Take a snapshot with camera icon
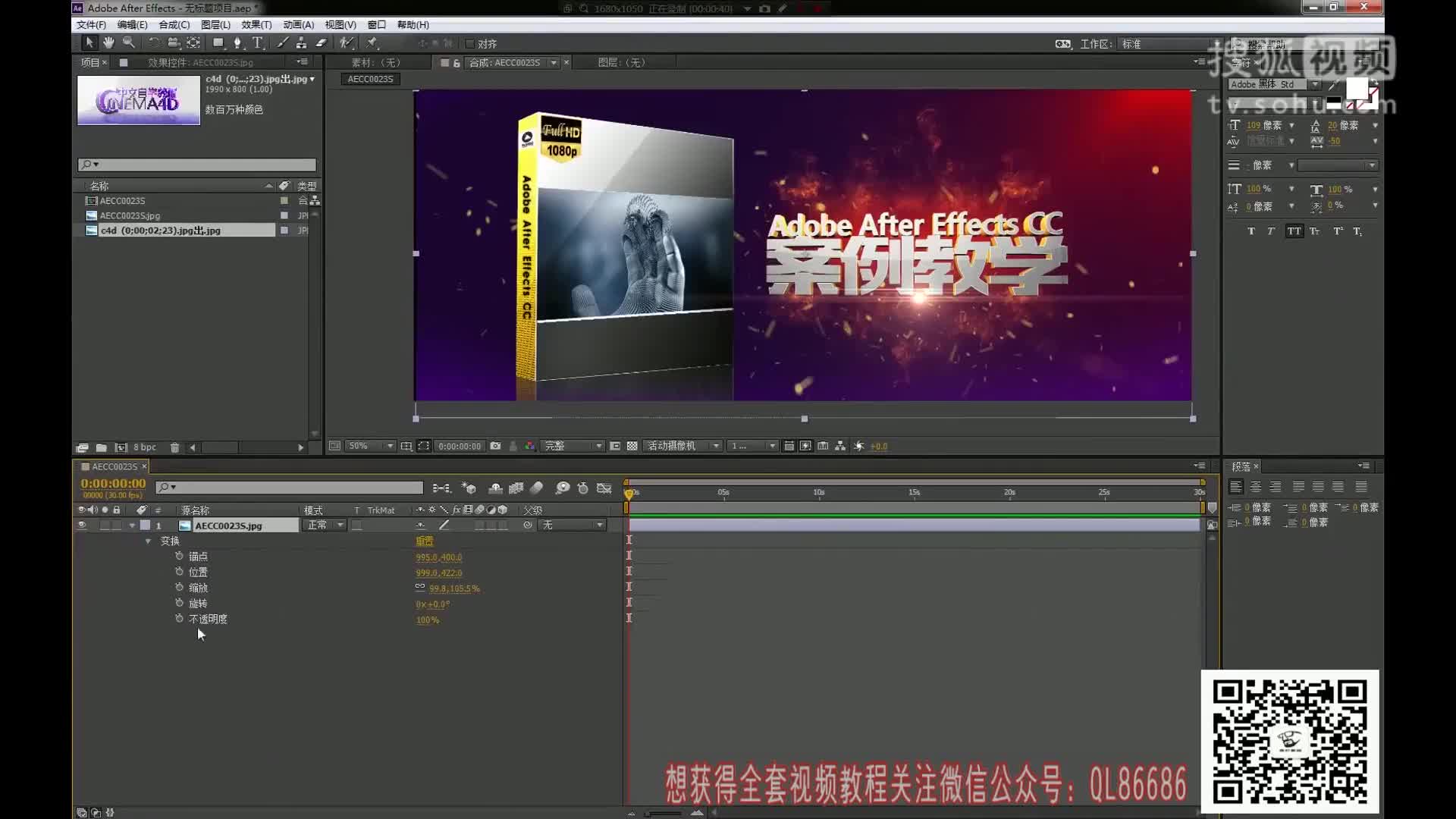Screen dimensions: 1456x819 [495, 446]
